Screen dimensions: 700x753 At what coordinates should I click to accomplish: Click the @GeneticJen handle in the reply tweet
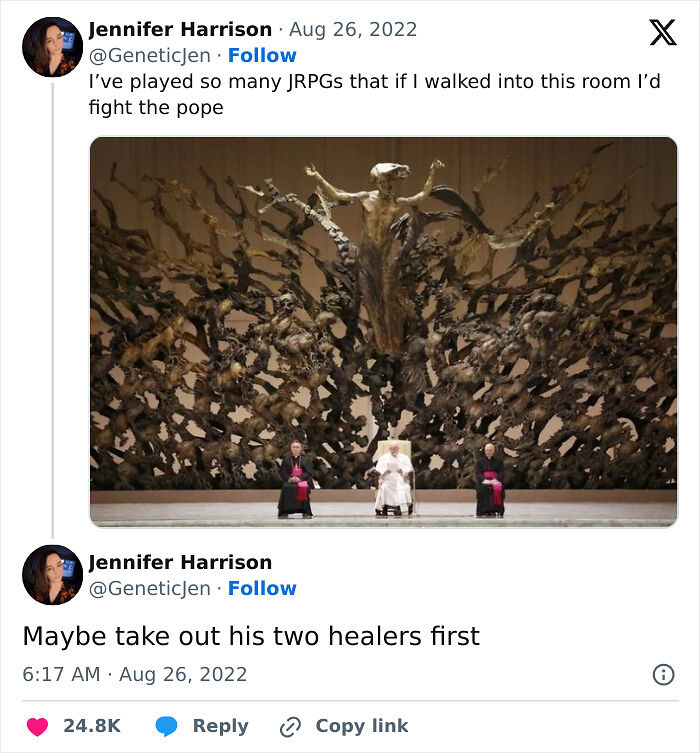pyautogui.click(x=150, y=589)
